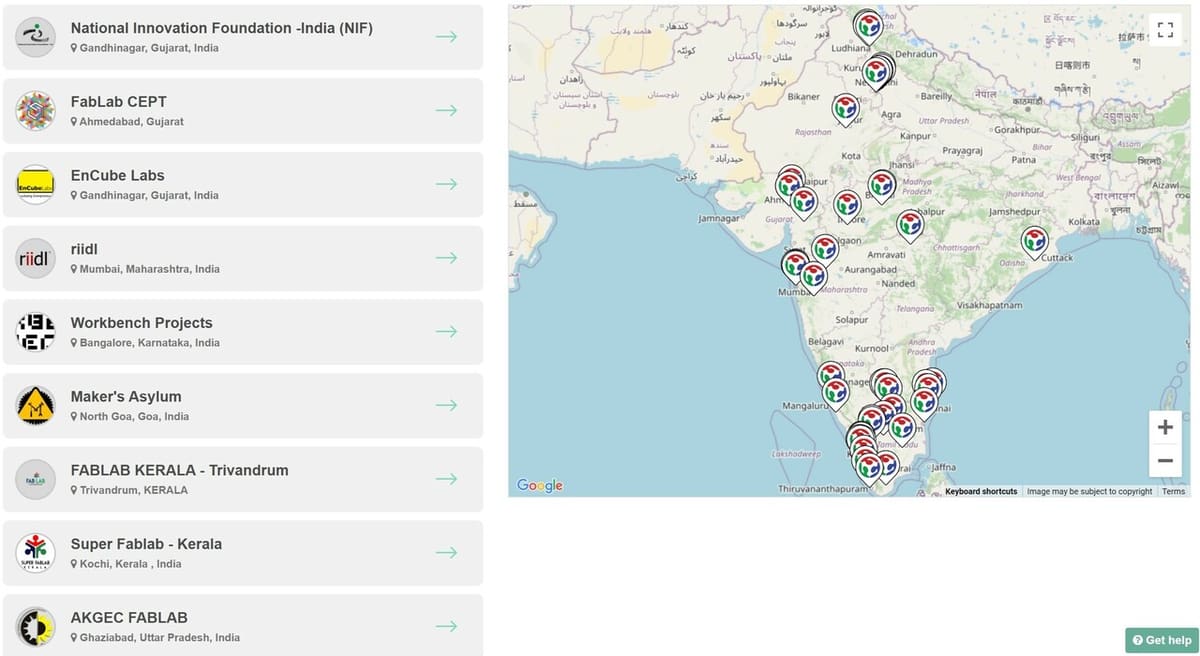Click the Jamnagar map label
Screen dimensions: 1200x656
point(717,217)
